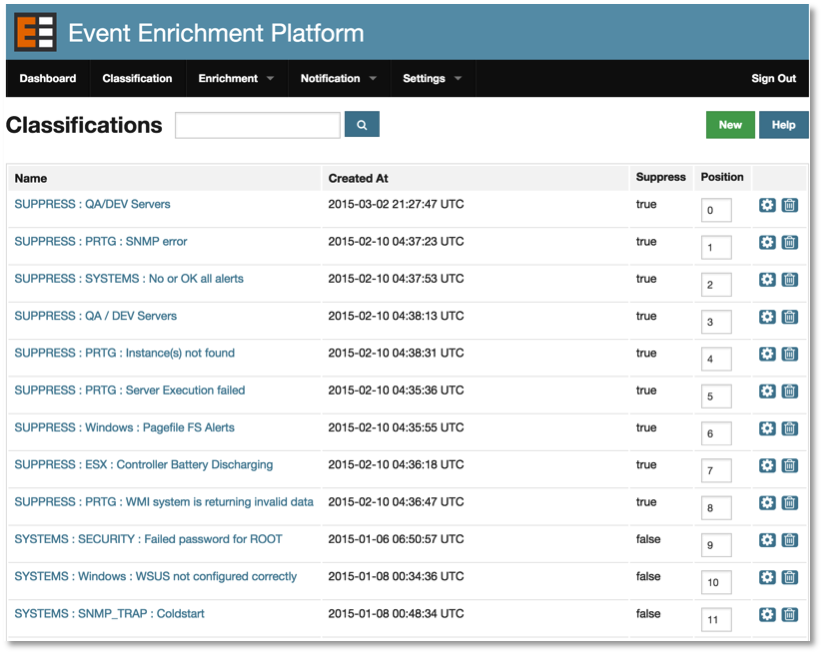Screen dimensions: 823x654
Task: Focus the Classifications search text field
Action: point(258,125)
